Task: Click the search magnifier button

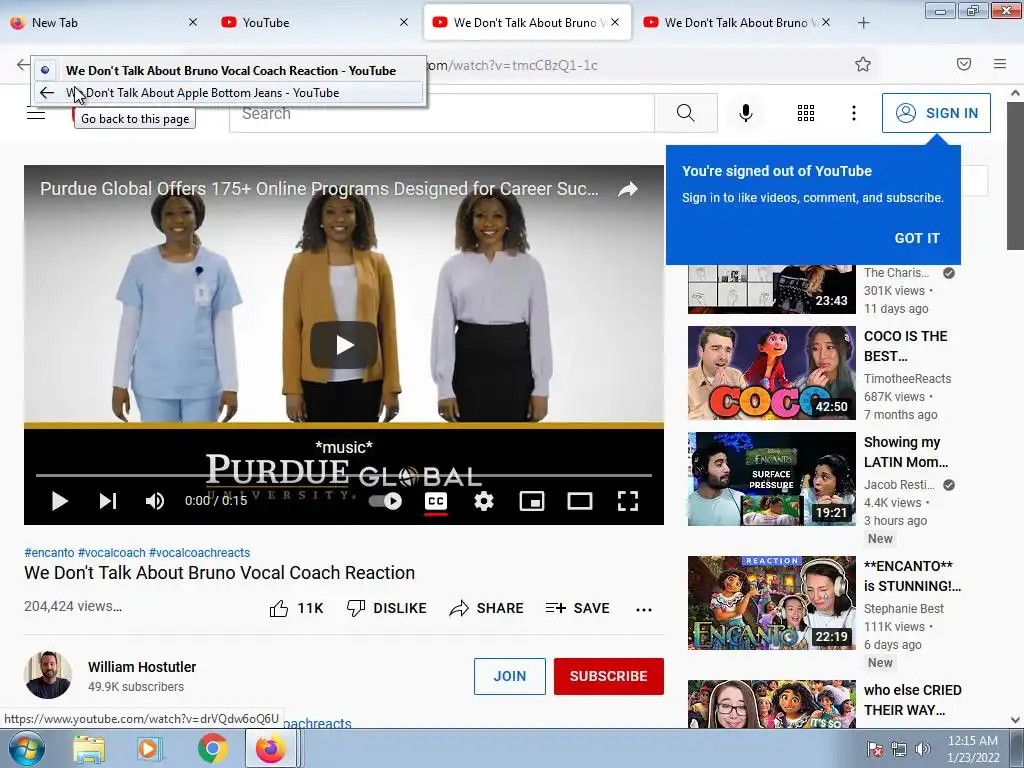Action: tap(686, 113)
